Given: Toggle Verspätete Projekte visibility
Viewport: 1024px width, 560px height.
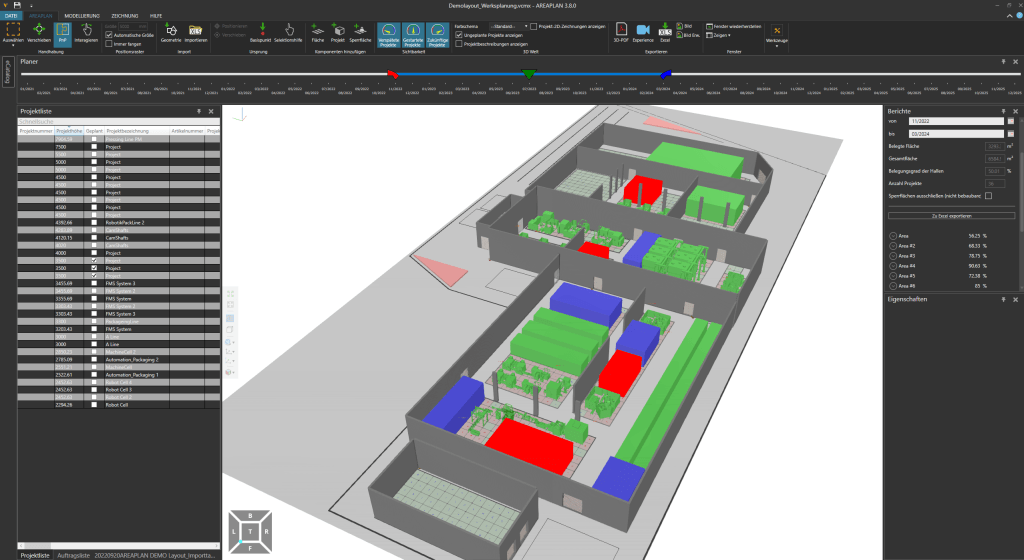Looking at the screenshot, I should [x=389, y=36].
